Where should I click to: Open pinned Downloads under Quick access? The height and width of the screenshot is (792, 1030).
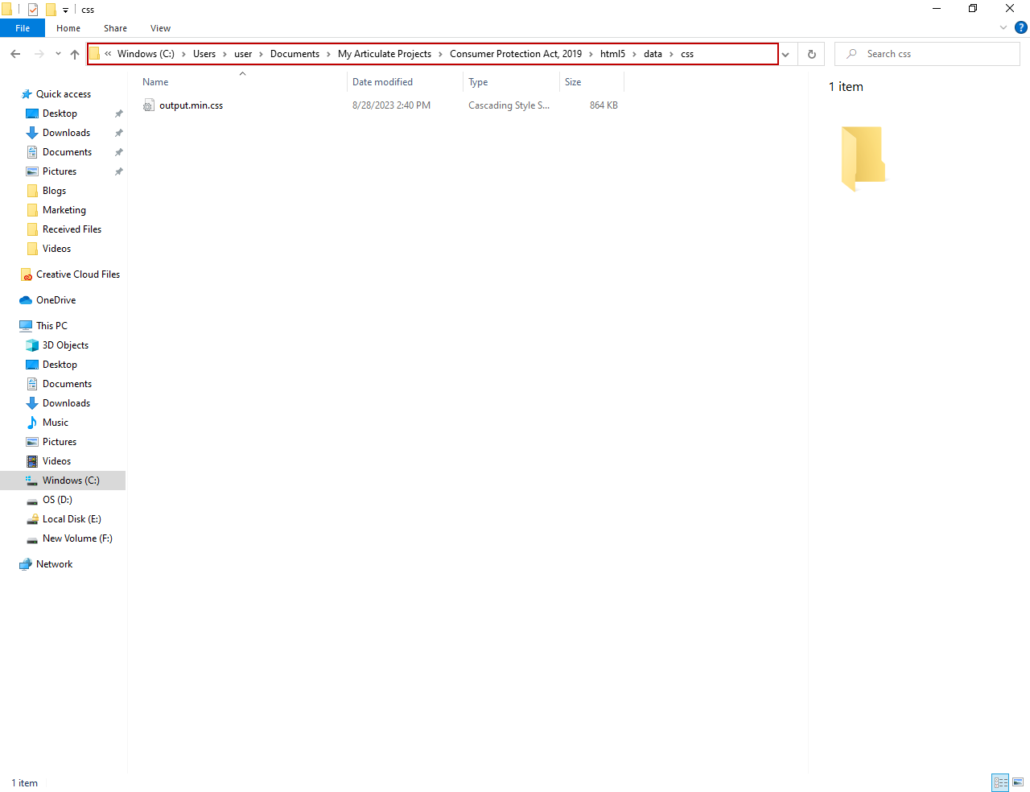point(66,133)
